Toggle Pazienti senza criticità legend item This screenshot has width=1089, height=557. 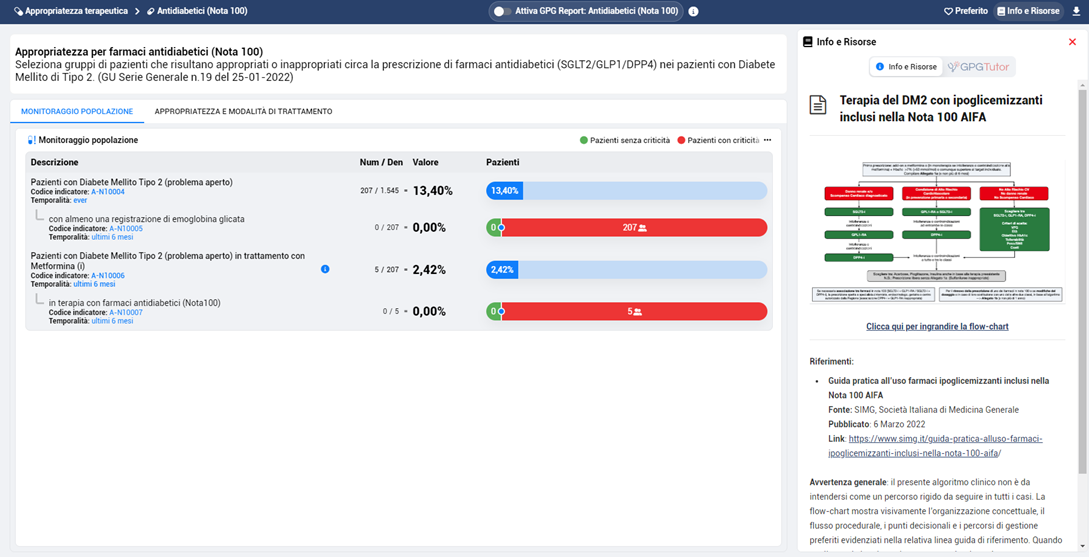tap(625, 141)
